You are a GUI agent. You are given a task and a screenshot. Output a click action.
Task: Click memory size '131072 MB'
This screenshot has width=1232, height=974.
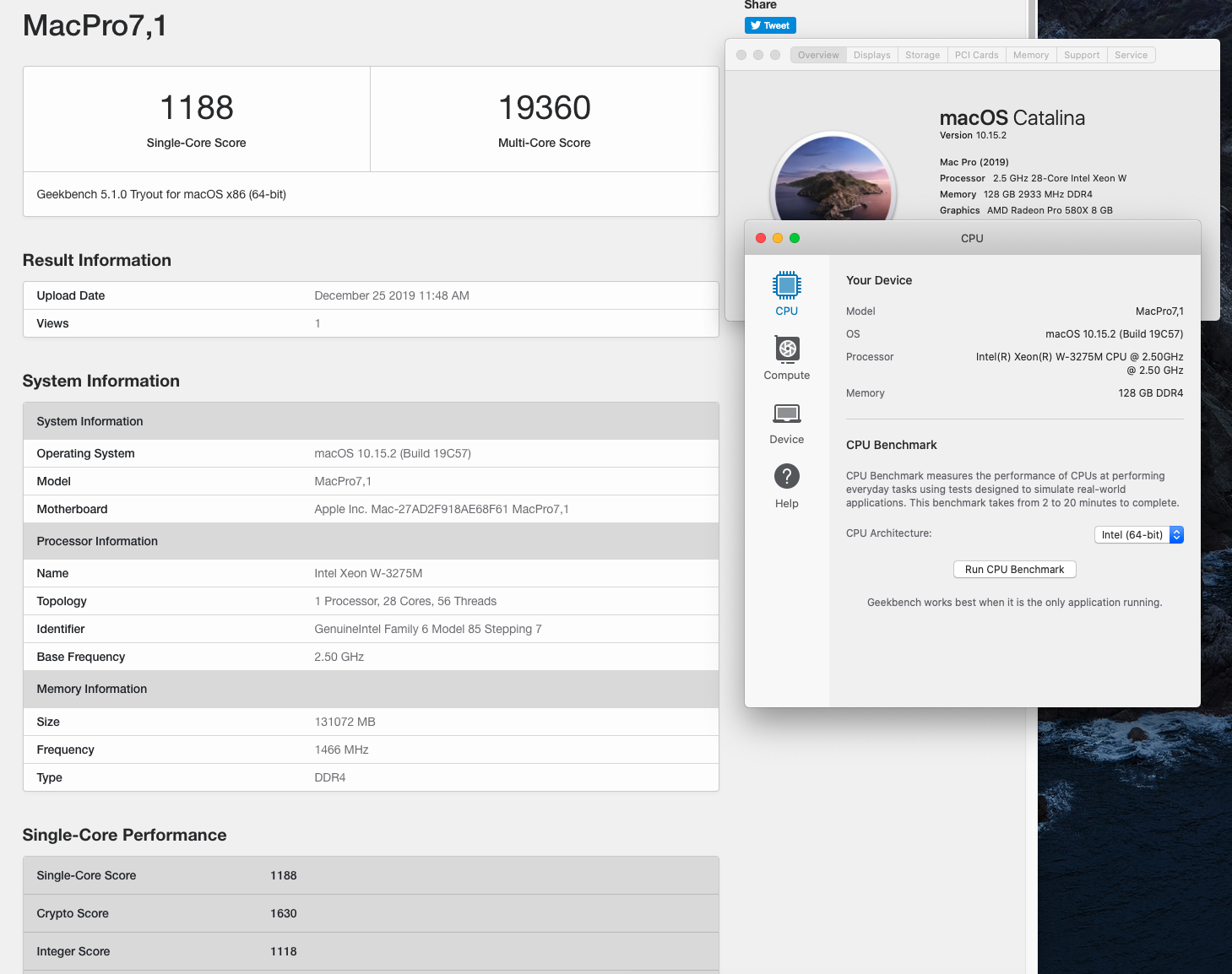345,722
